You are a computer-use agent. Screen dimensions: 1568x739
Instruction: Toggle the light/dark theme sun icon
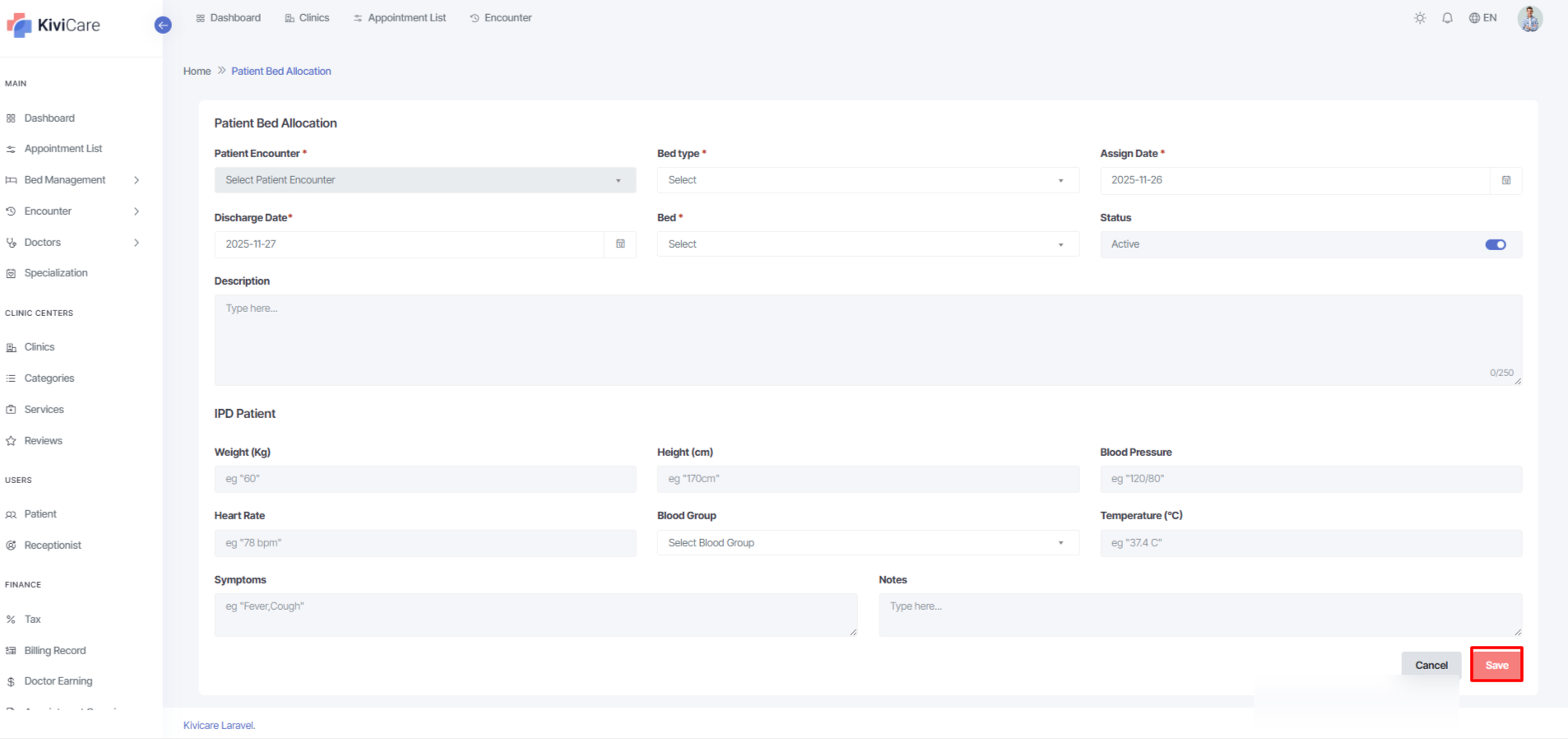[1420, 18]
